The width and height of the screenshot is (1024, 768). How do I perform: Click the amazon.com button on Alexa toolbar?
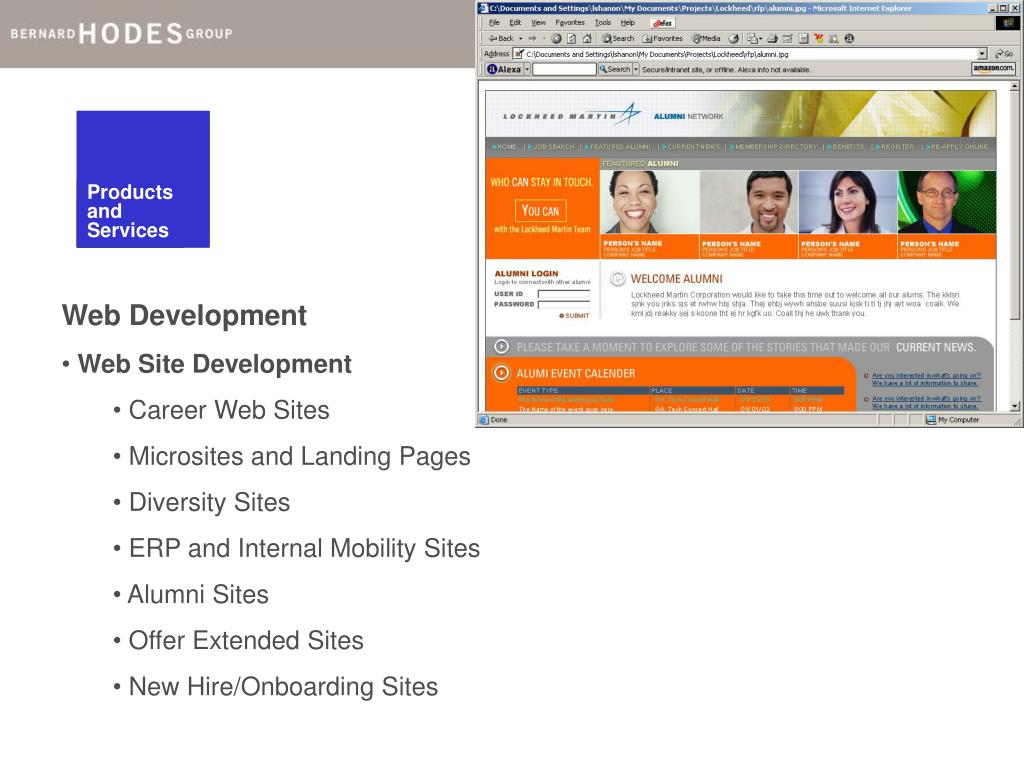pos(993,68)
